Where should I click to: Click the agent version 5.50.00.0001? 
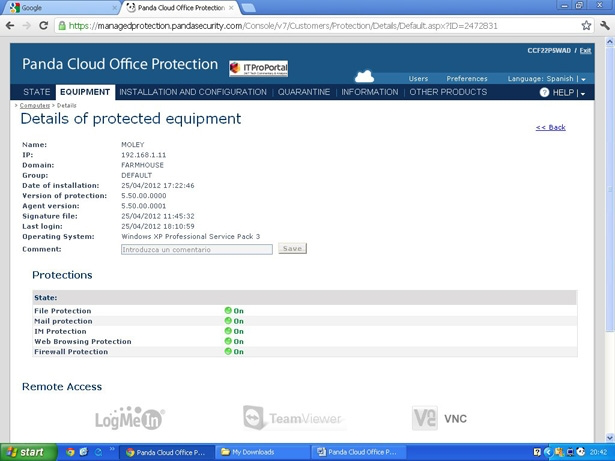click(x=144, y=206)
